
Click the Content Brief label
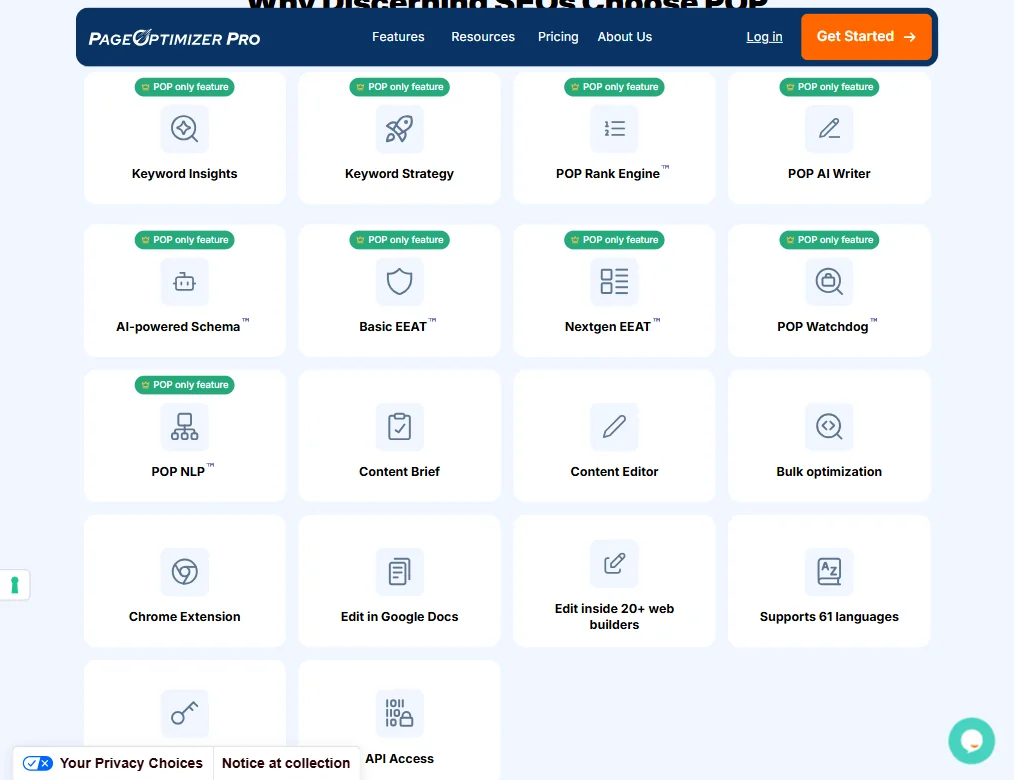[x=399, y=471]
